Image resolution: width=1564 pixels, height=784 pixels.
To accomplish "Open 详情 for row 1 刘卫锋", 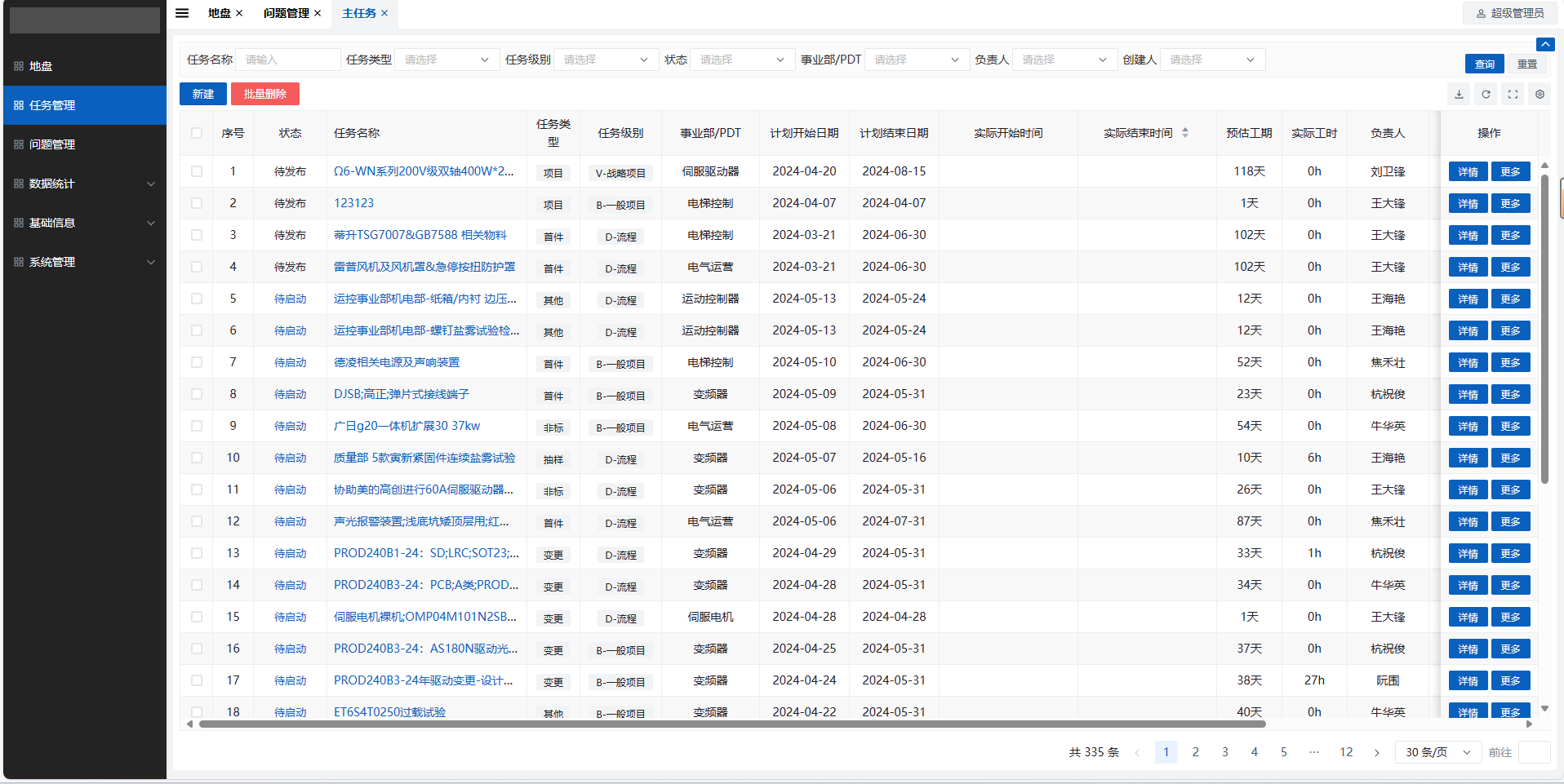I will point(1468,172).
